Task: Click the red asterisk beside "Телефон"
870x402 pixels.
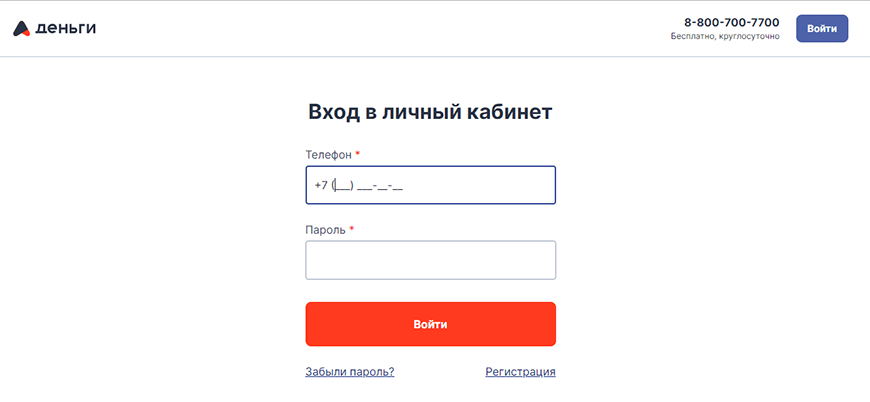Action: point(358,154)
